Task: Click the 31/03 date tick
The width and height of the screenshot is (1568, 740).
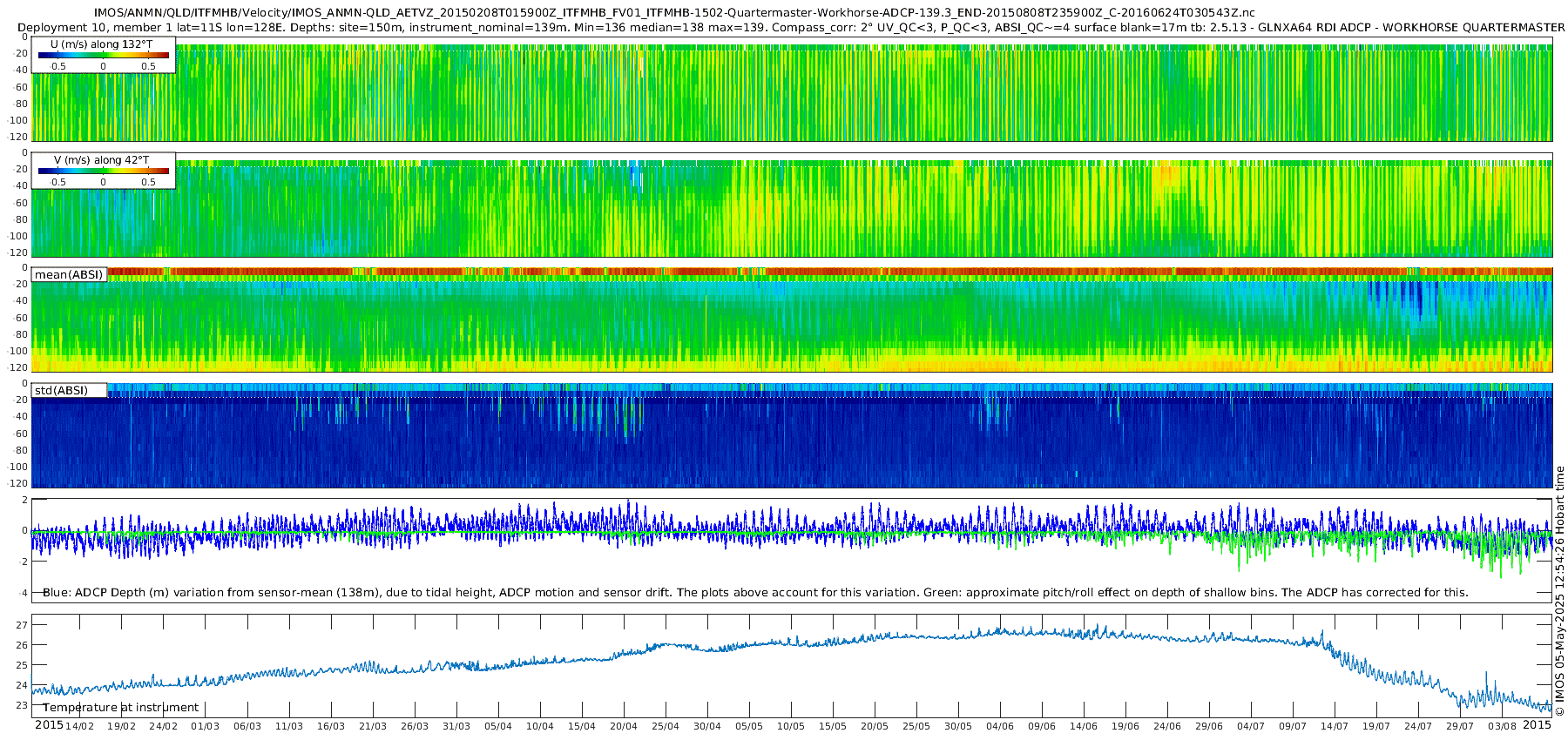Action: (x=456, y=726)
